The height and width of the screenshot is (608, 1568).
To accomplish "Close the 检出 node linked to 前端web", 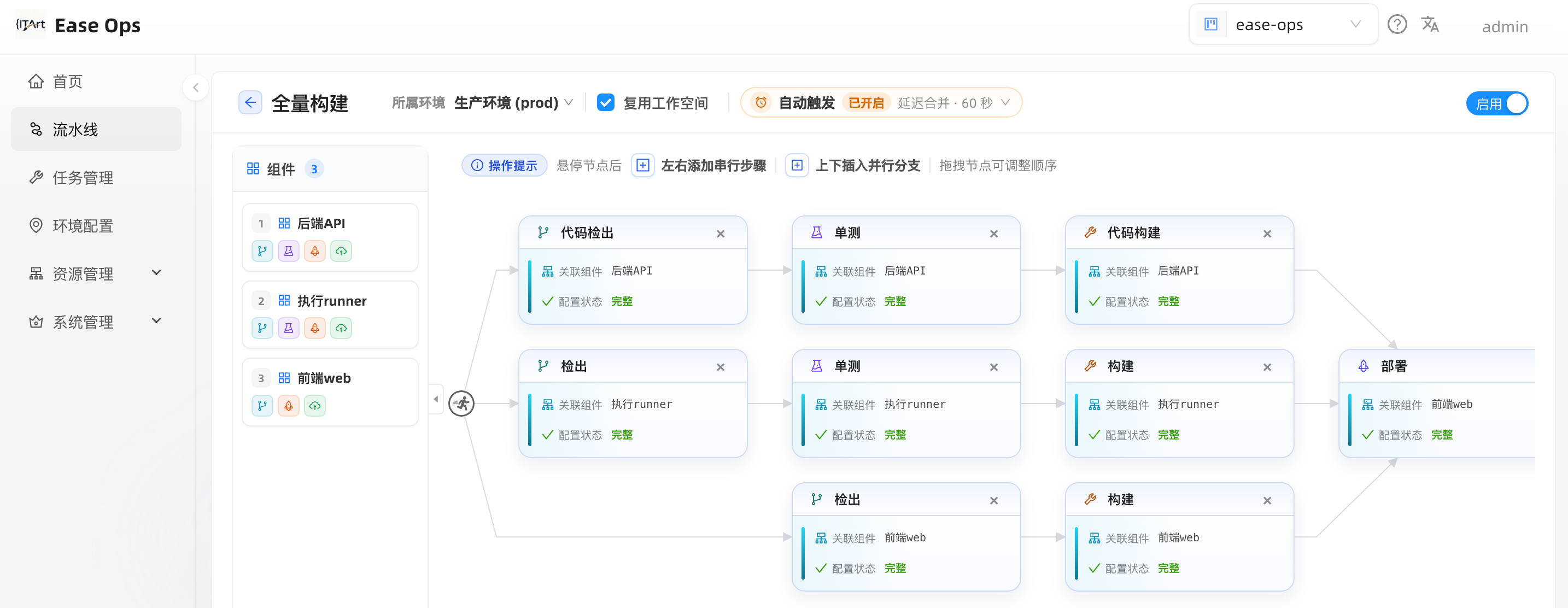I will click(x=994, y=500).
